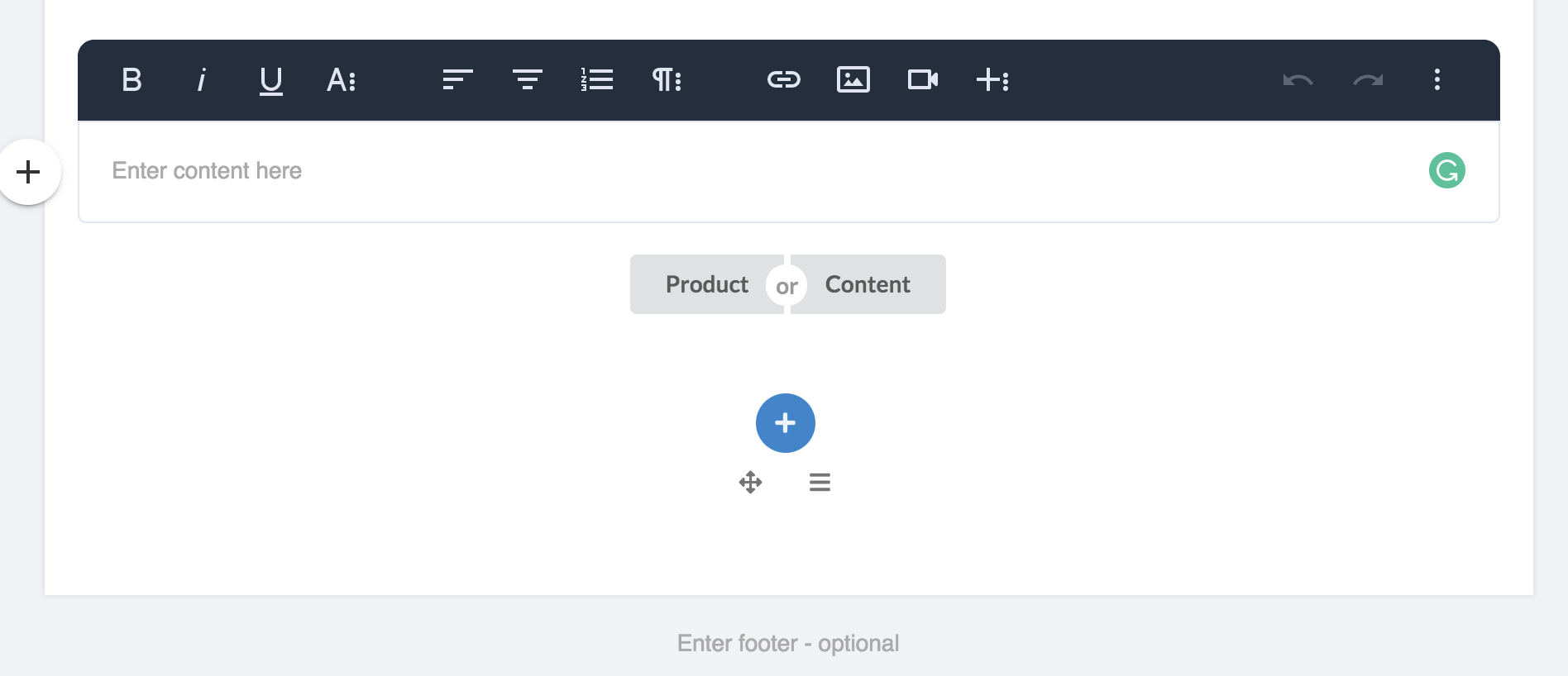Align text to the left
This screenshot has height=676, width=1568.
457,80
